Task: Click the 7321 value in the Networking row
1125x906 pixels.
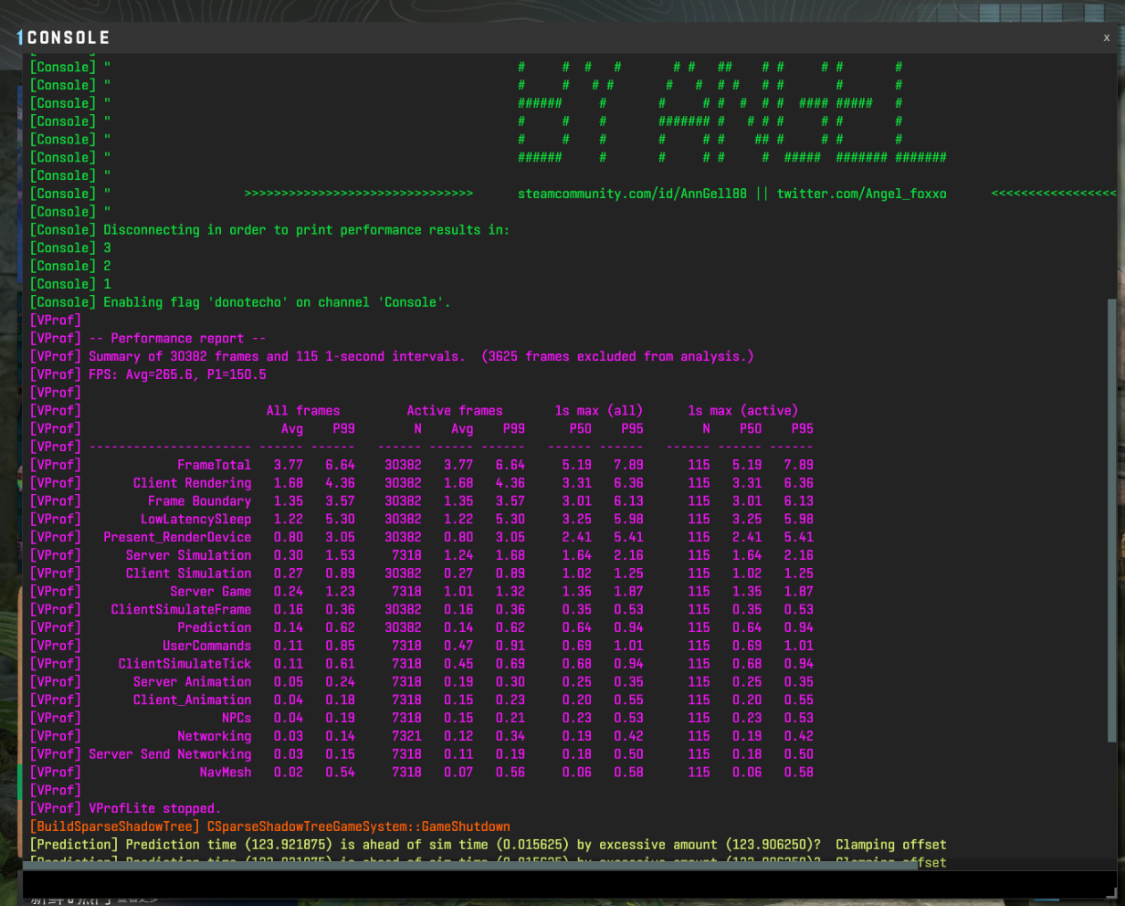Action: (407, 737)
